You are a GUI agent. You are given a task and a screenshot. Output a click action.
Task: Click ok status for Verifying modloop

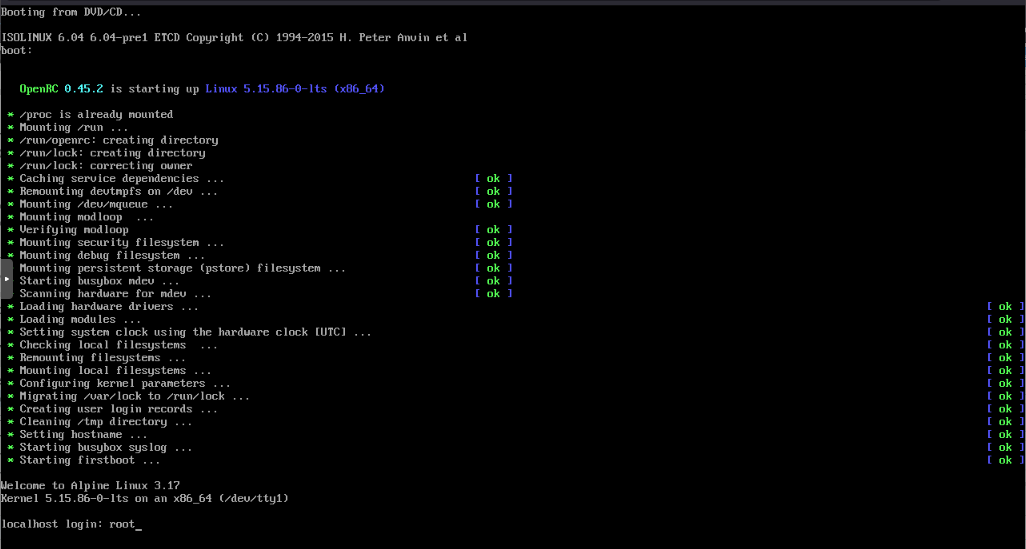493,230
